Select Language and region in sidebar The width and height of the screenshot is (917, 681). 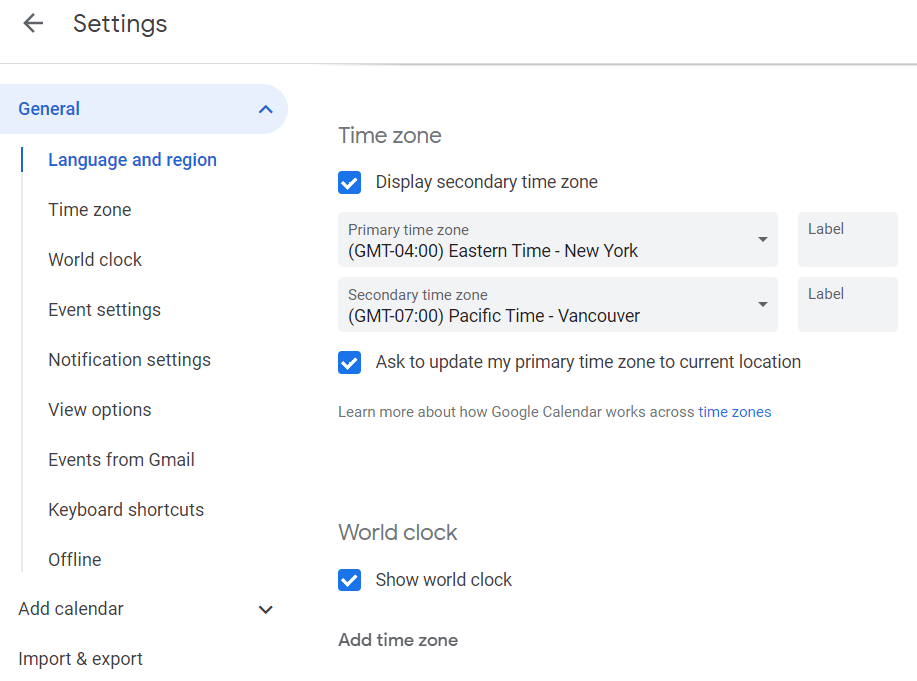(x=132, y=160)
